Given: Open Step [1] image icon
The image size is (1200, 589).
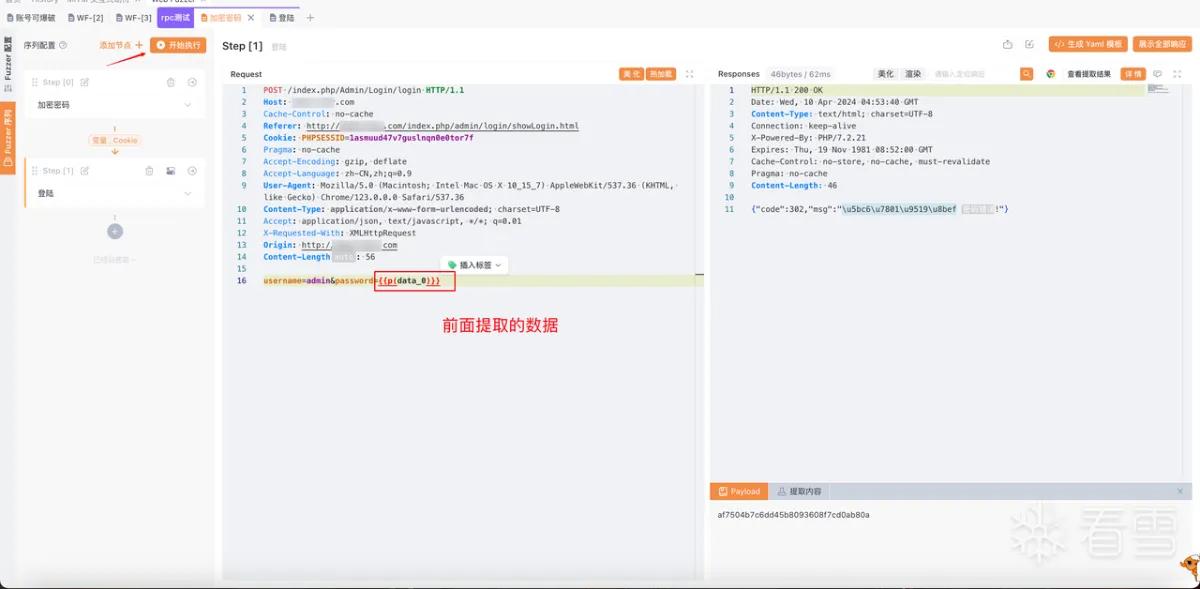Looking at the screenshot, I should coord(171,171).
